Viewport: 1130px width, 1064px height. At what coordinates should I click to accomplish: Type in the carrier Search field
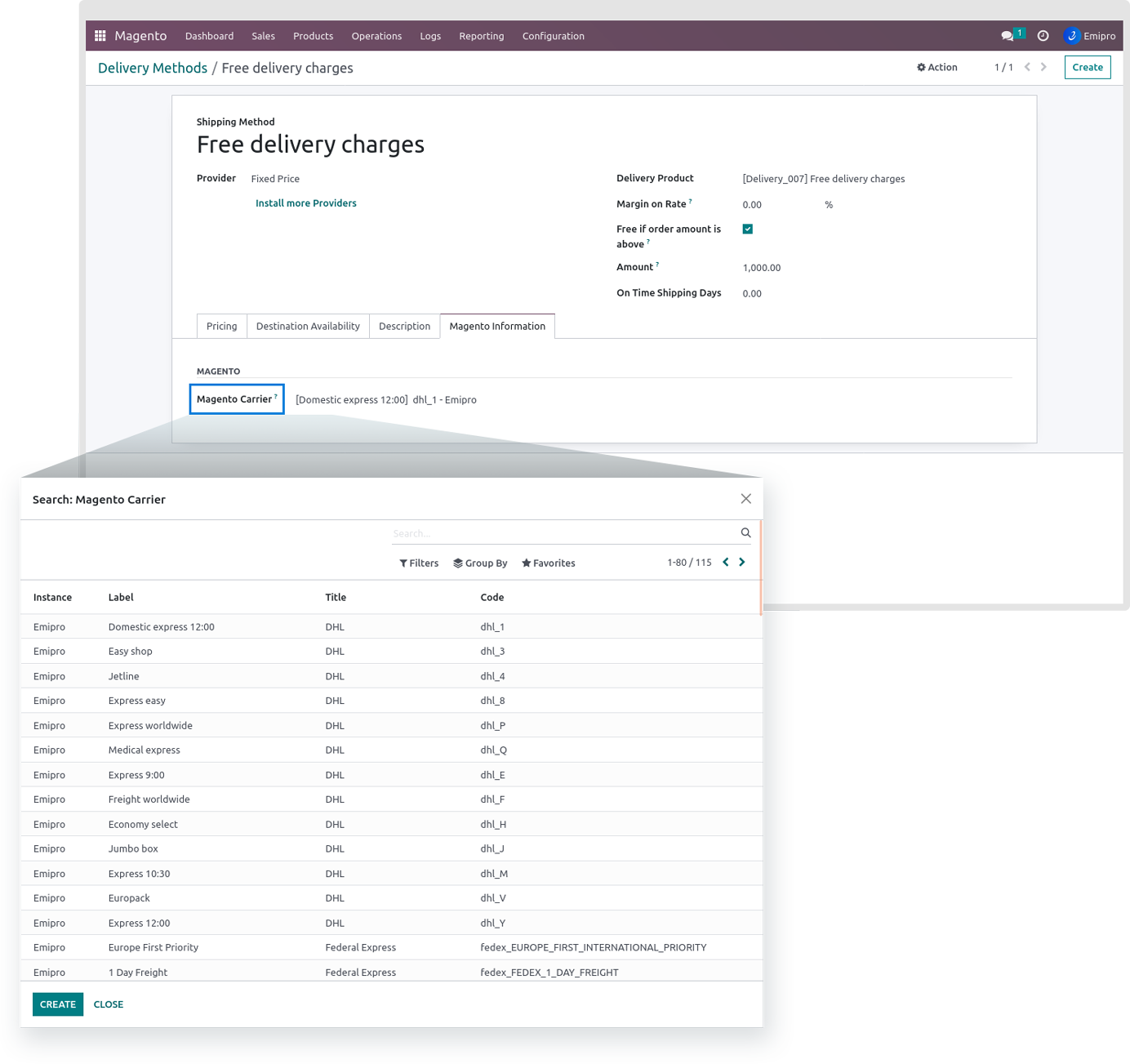pyautogui.click(x=563, y=533)
